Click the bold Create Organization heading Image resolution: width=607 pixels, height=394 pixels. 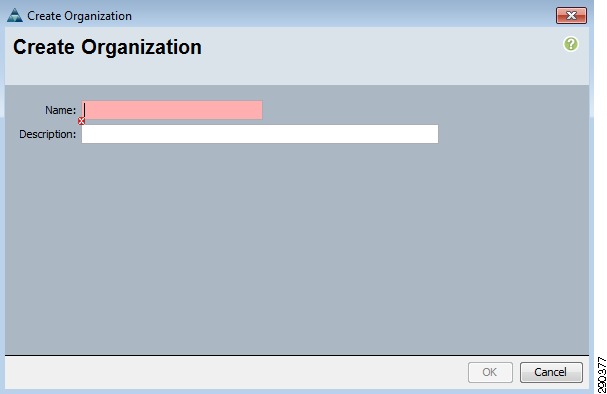coord(107,47)
